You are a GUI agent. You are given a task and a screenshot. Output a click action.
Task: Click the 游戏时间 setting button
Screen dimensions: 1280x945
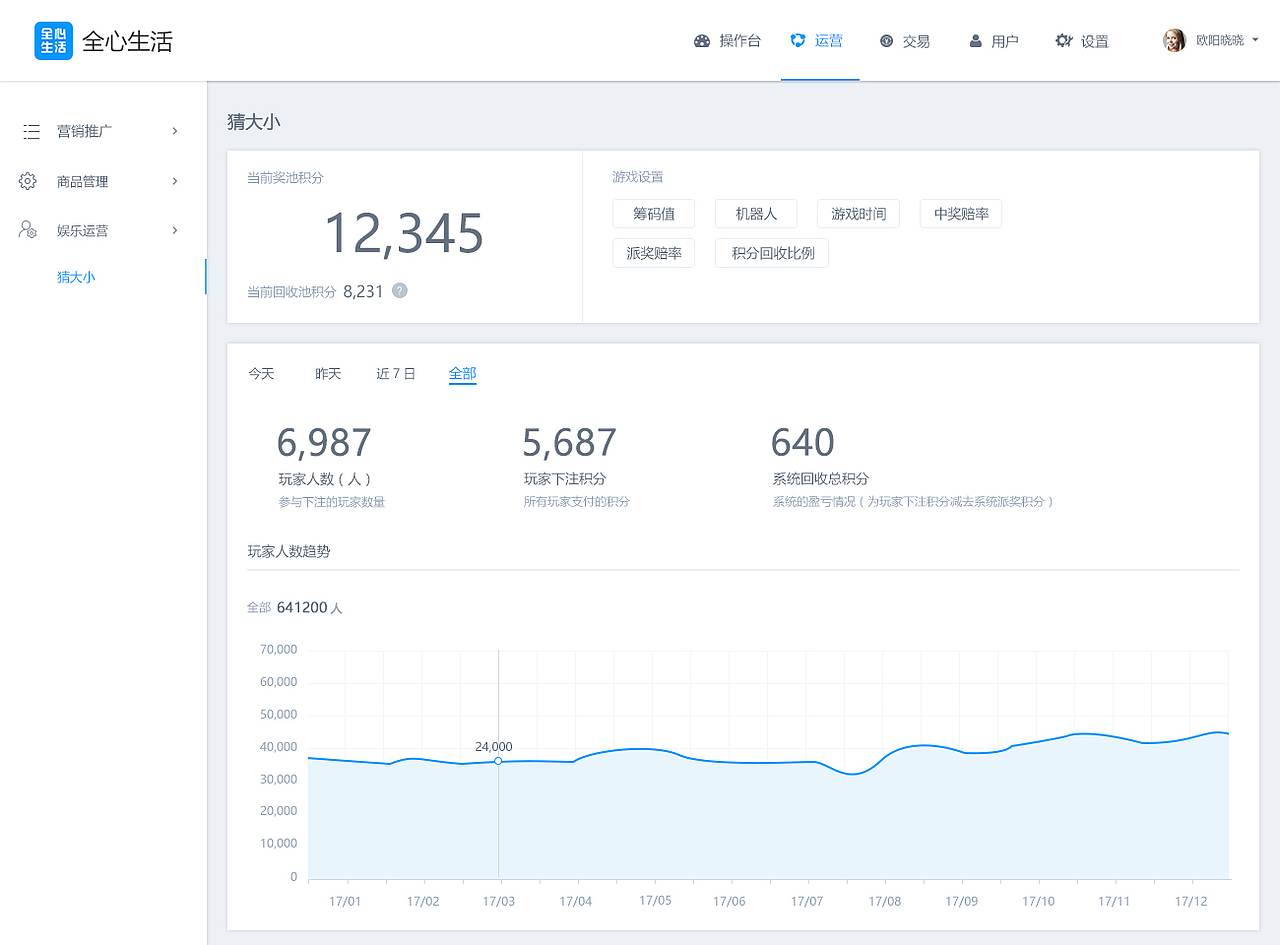coord(859,213)
